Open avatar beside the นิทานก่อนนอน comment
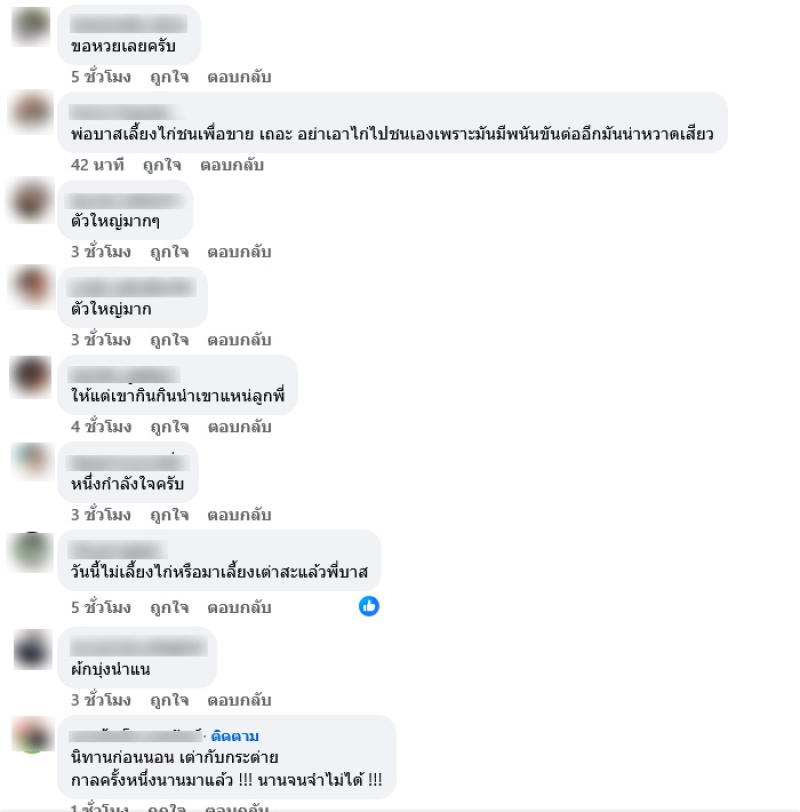Viewport: 800px width, 812px height. [32, 735]
